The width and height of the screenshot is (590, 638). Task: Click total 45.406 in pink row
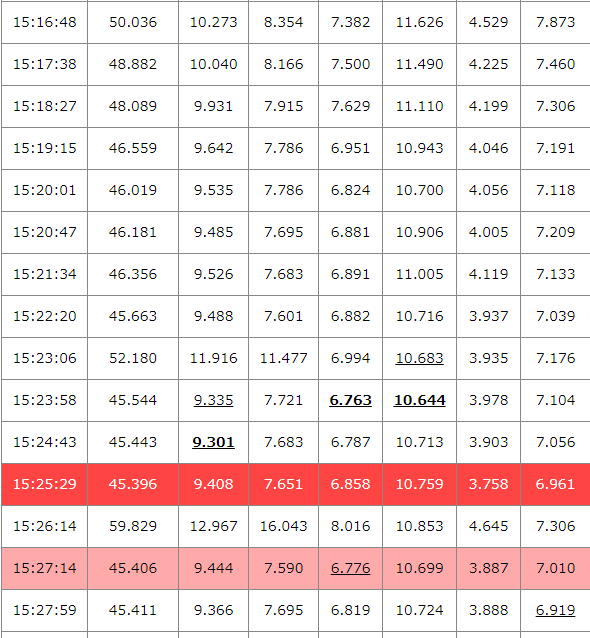pyautogui.click(x=133, y=568)
